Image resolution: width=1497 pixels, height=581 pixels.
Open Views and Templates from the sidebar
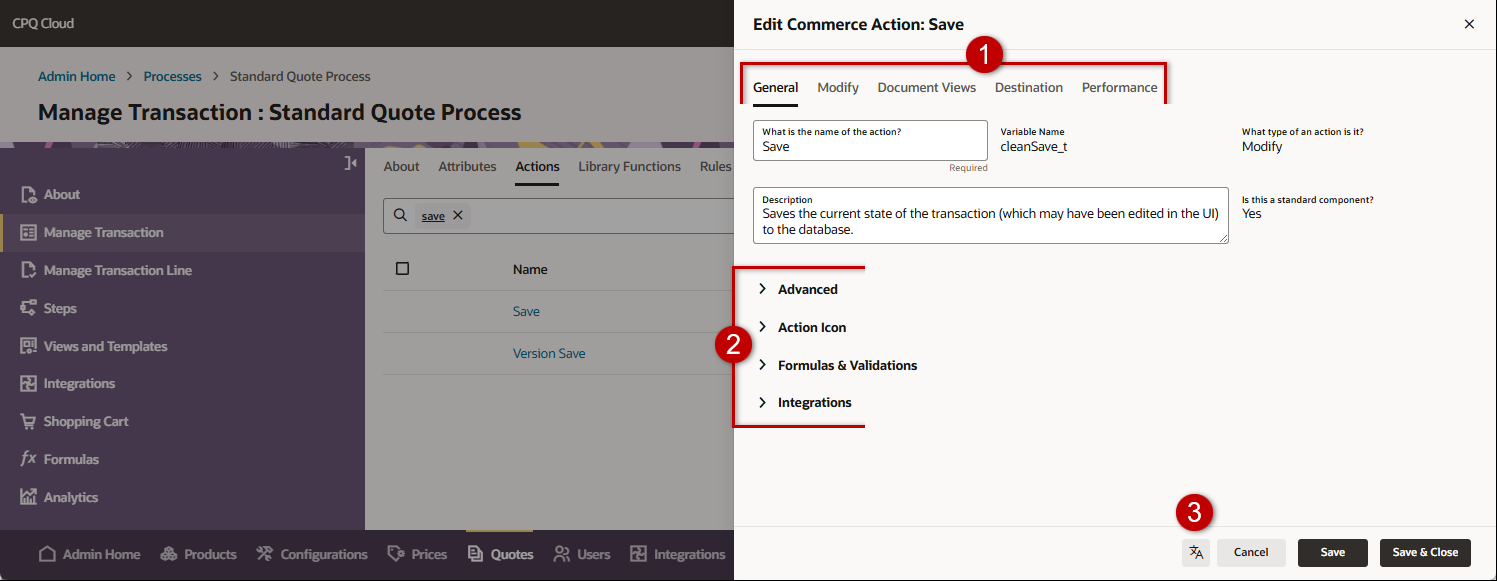pyautogui.click(x=104, y=345)
